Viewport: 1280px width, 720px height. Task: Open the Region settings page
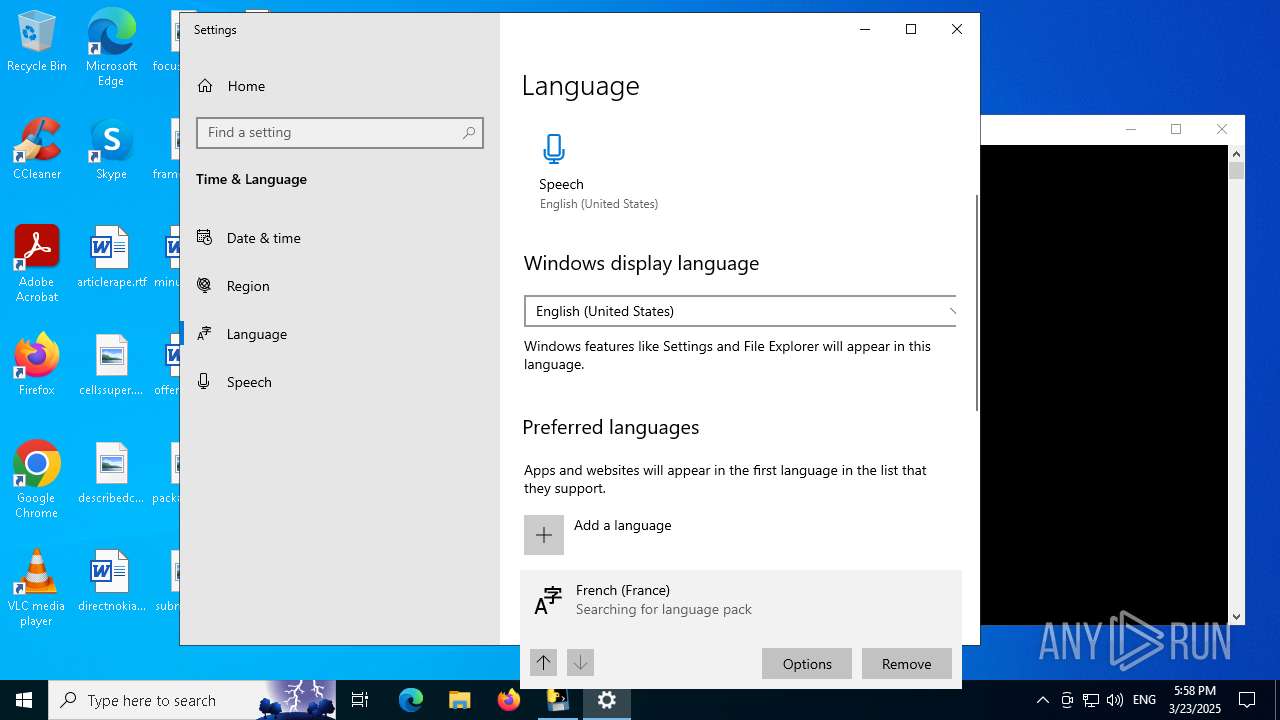click(340, 286)
